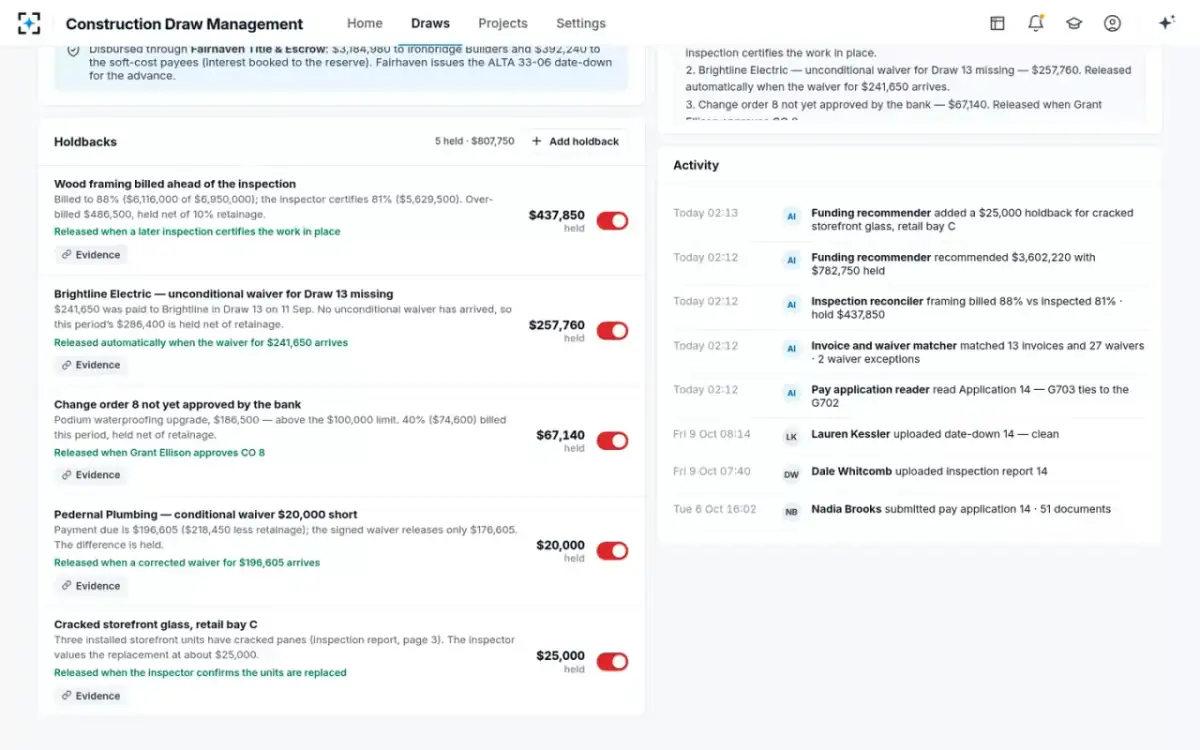Image resolution: width=1200 pixels, height=750 pixels.
Task: Open Evidence for Change order 8 holdback
Action: tap(91, 475)
